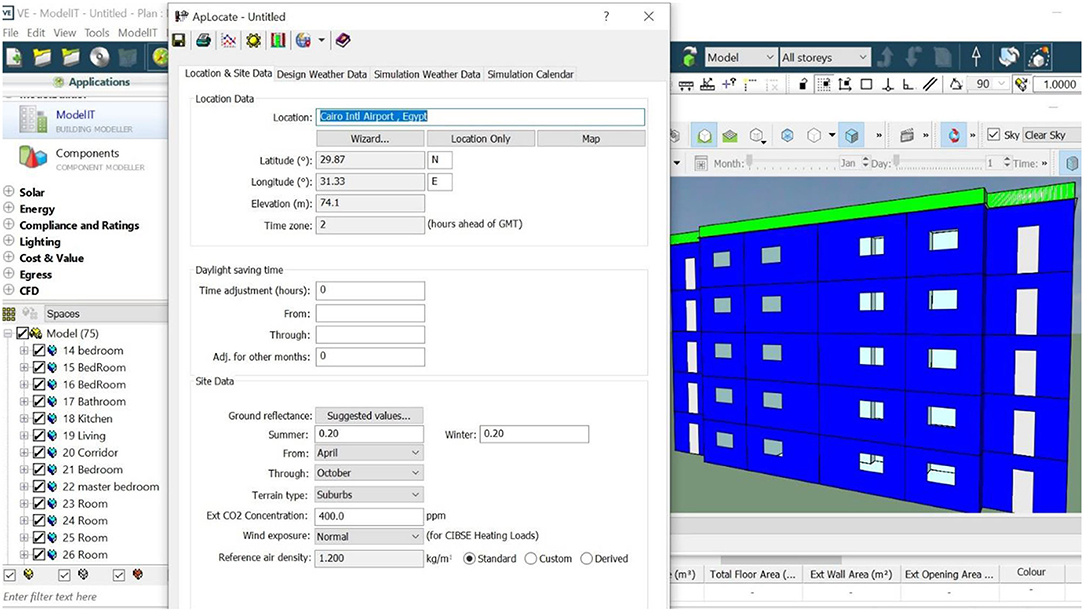Select the ModelIT building modeller application
The height and width of the screenshot is (611, 1084).
point(84,120)
